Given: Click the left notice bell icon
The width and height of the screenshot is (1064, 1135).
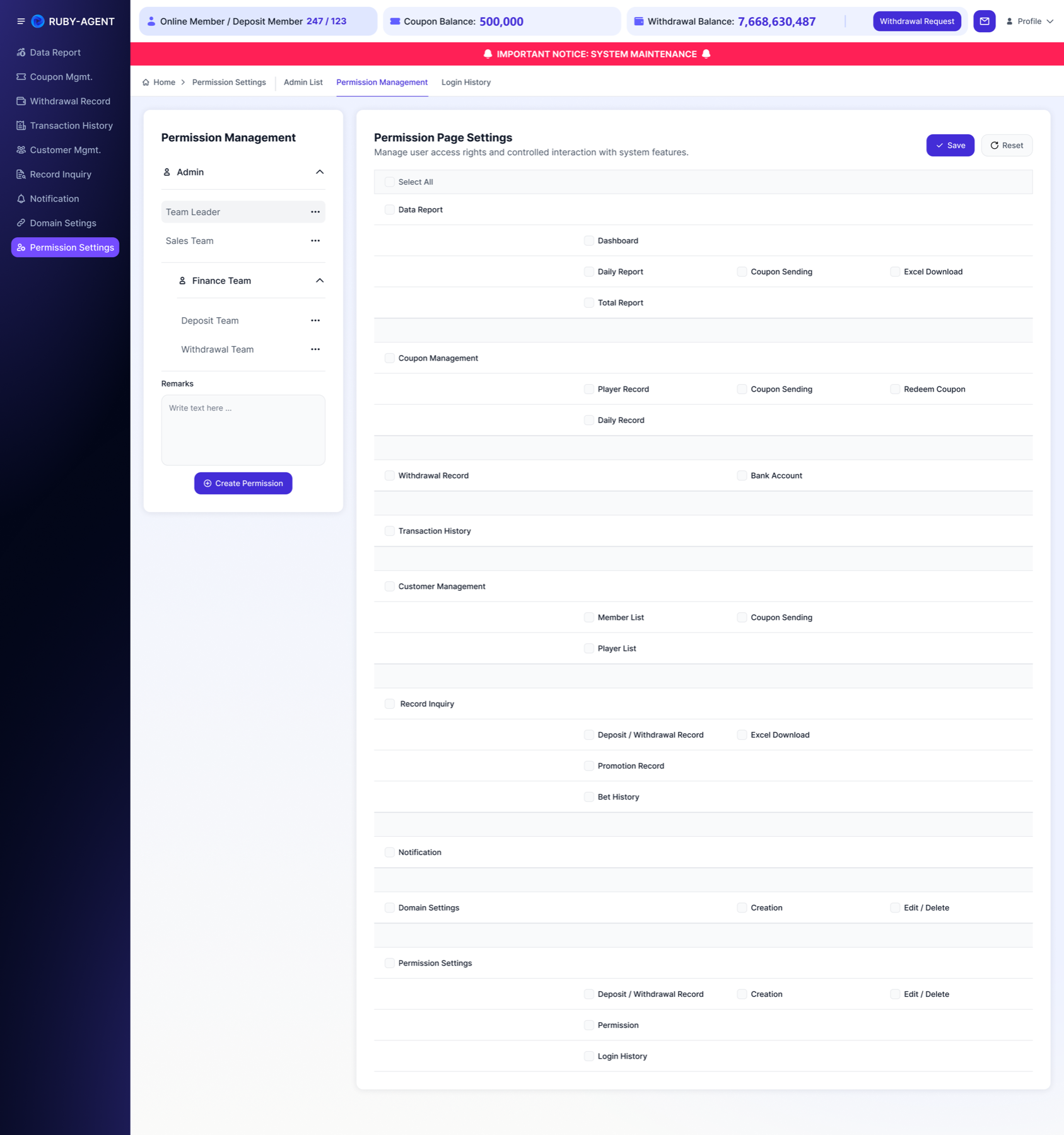Looking at the screenshot, I should 488,54.
